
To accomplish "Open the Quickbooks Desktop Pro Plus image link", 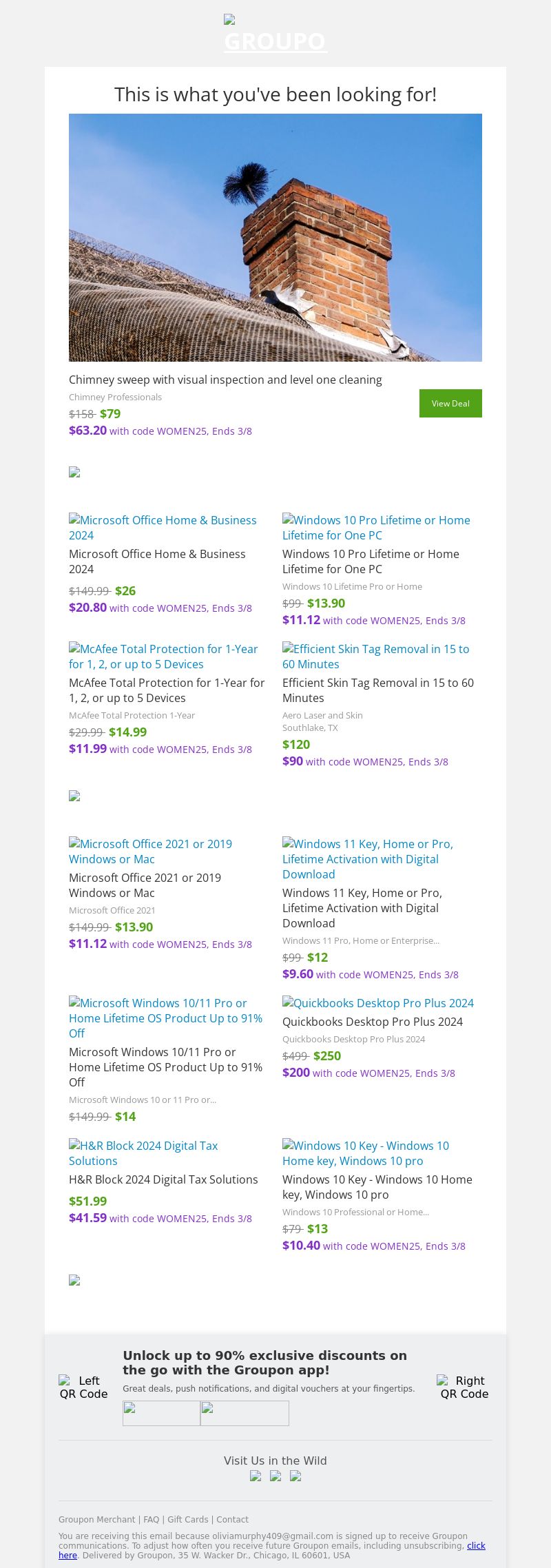I will click(x=378, y=1003).
